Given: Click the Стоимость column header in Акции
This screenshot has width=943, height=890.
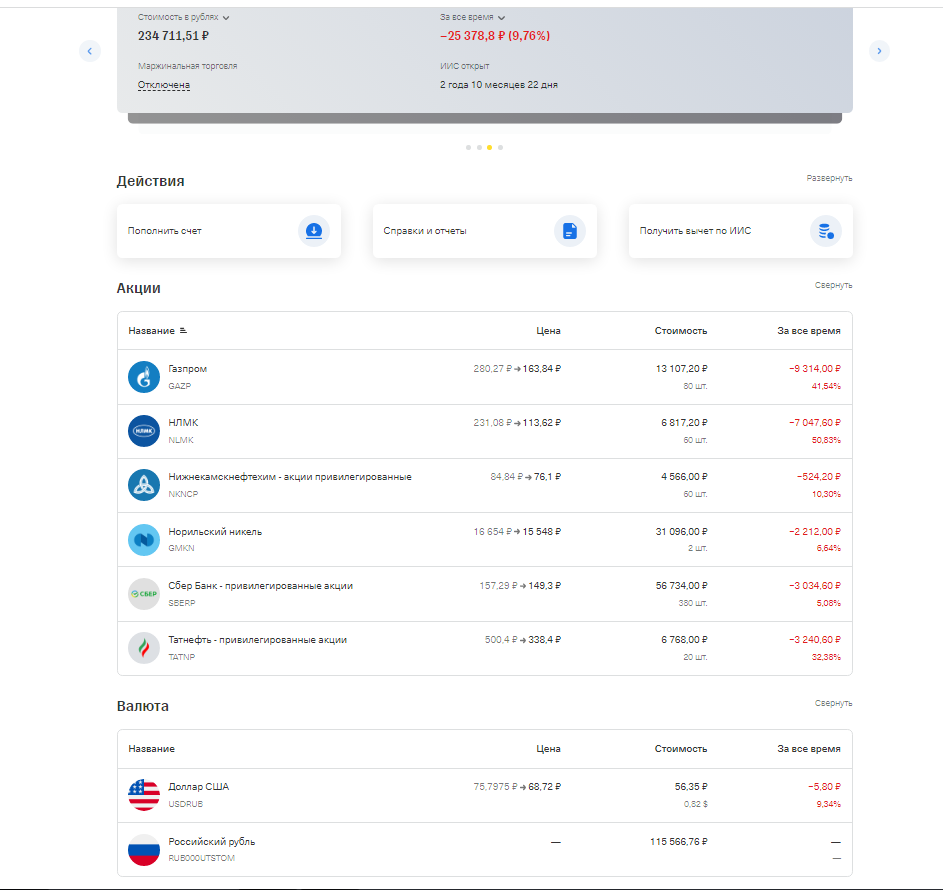Looking at the screenshot, I should coord(681,331).
